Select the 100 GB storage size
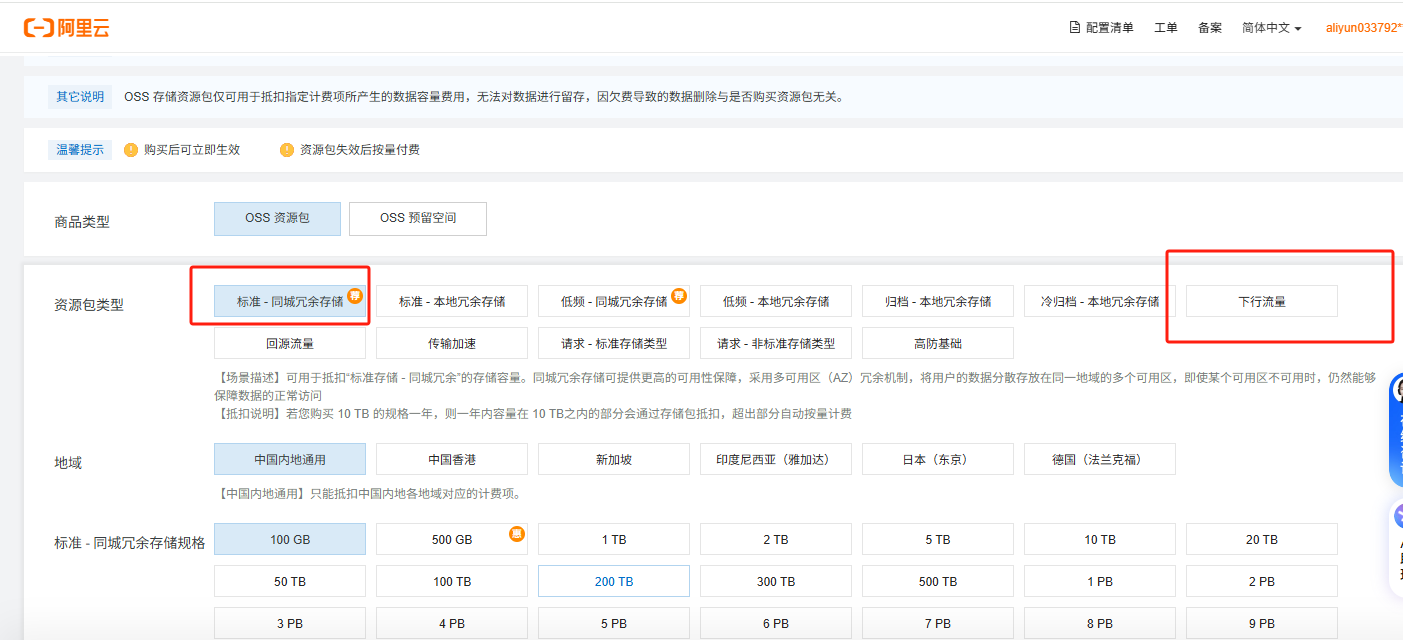 coord(290,539)
